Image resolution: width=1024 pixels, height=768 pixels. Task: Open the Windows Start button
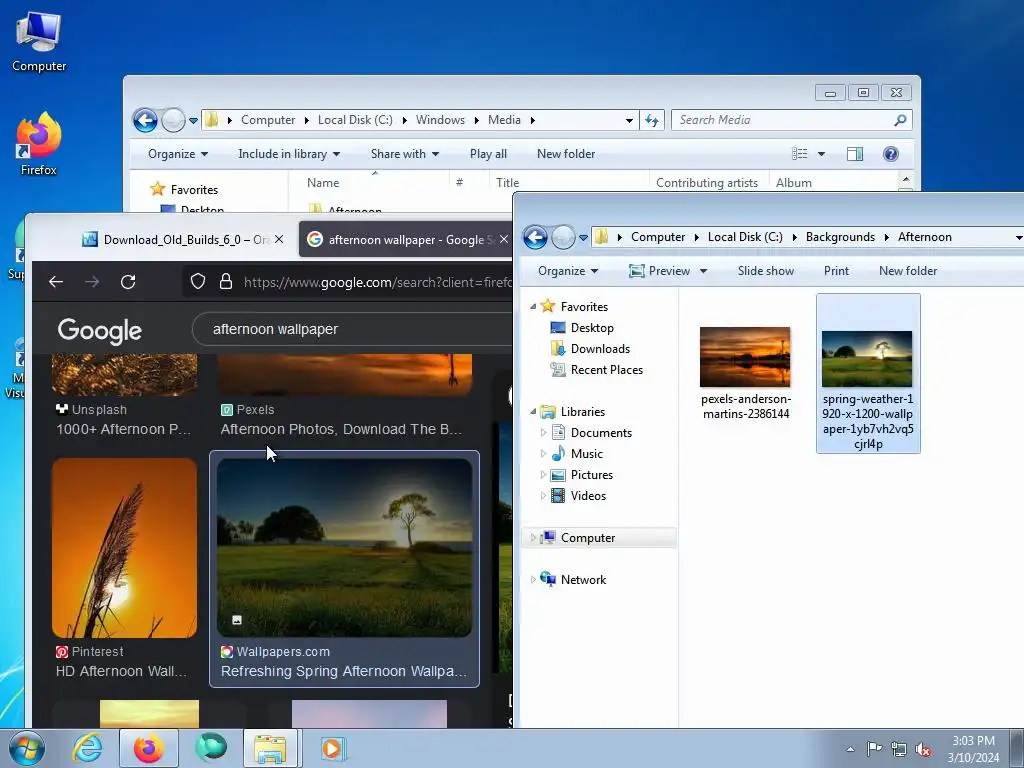coord(27,748)
